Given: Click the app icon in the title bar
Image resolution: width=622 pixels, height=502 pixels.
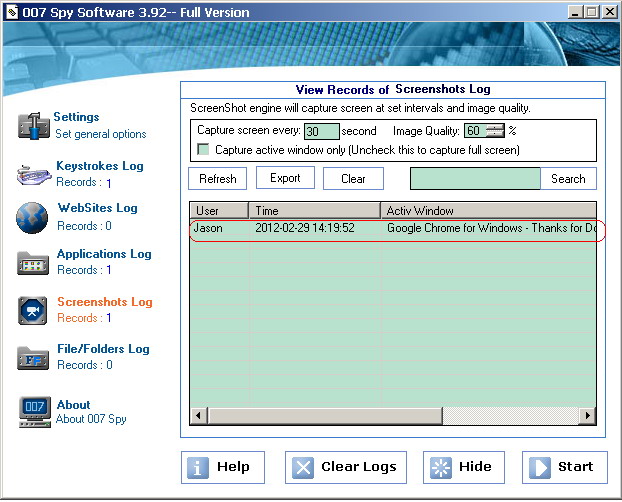Looking at the screenshot, I should [x=12, y=12].
